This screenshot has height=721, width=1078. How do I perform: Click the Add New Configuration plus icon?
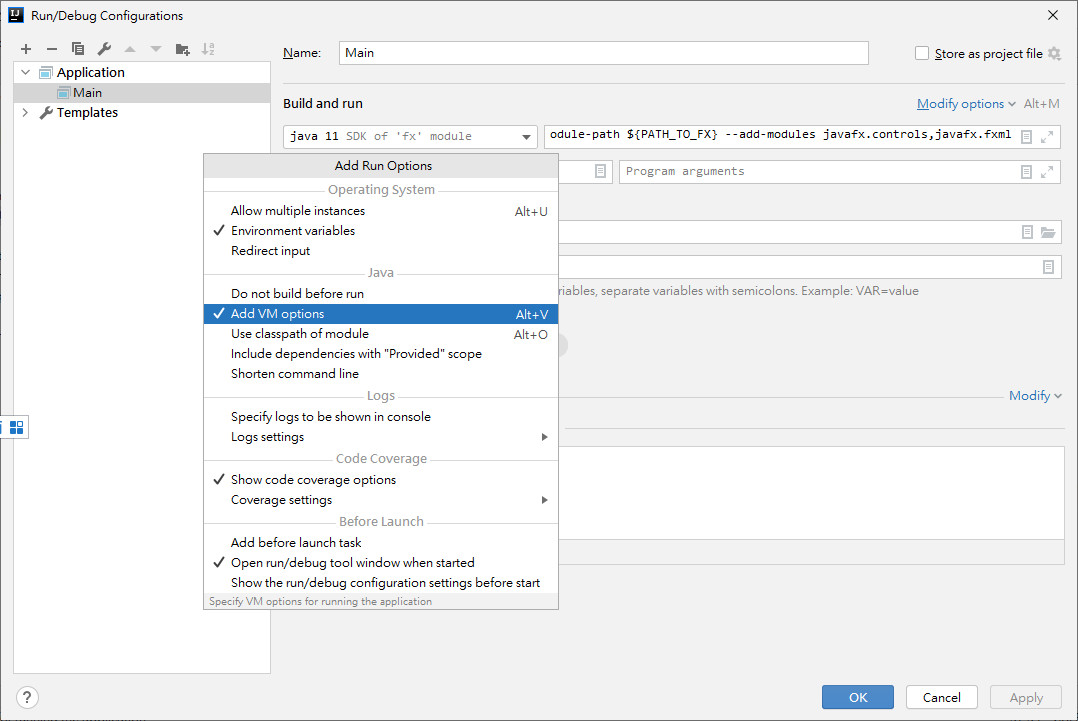[26, 49]
